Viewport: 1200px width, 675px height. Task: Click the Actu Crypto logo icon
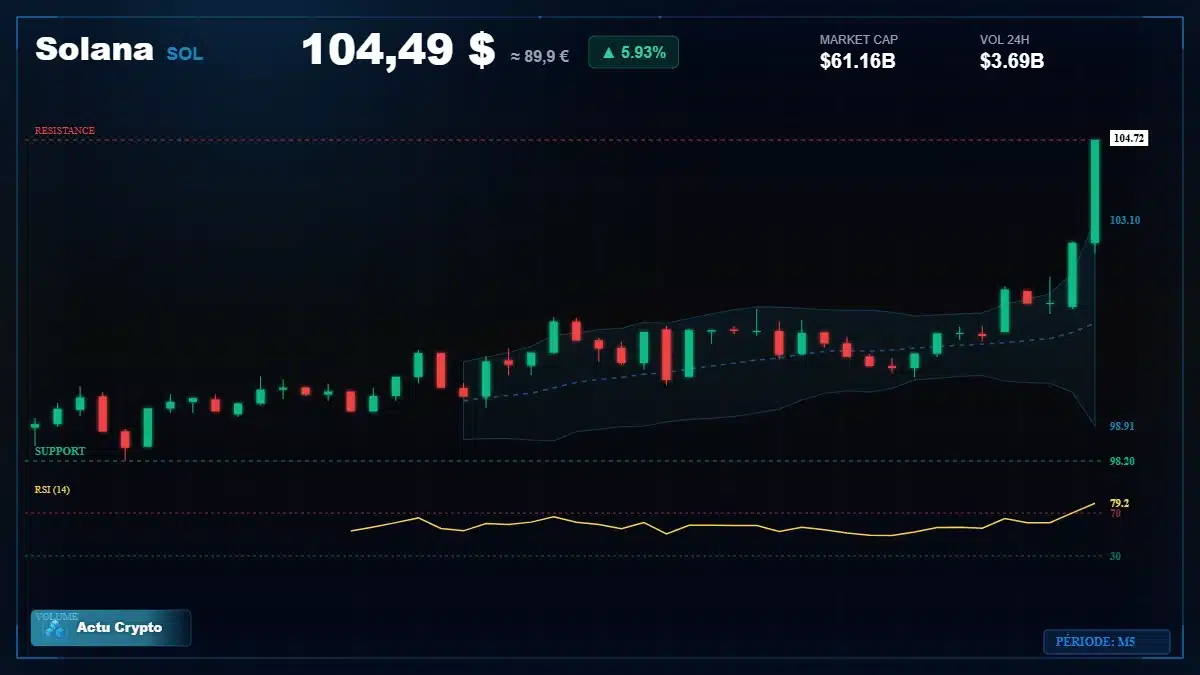(x=55, y=629)
